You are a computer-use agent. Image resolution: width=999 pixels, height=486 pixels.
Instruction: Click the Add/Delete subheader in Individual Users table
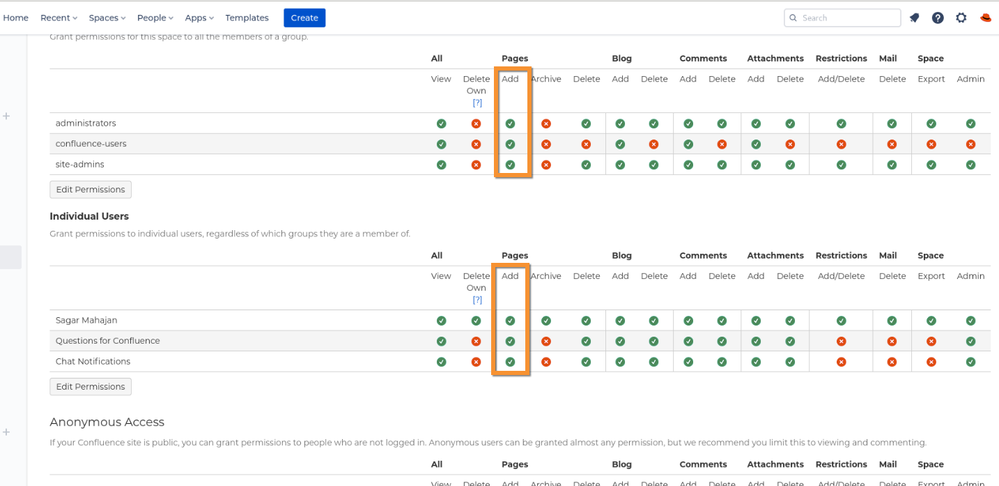[x=841, y=276]
